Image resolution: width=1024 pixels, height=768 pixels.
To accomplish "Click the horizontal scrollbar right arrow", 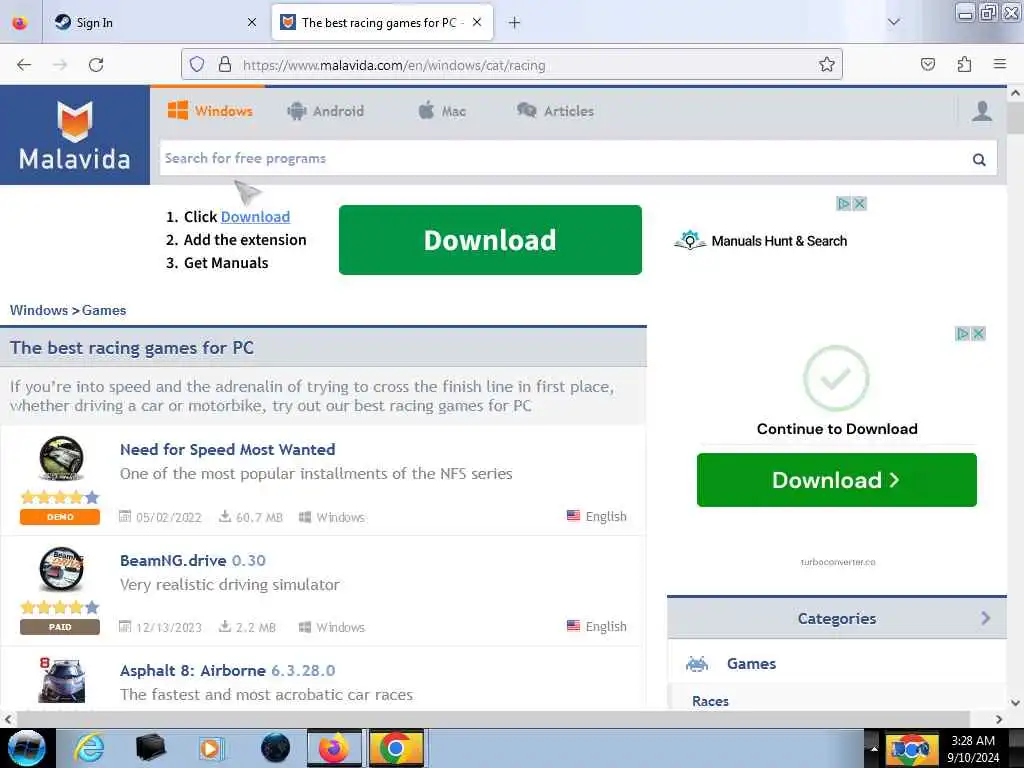I will pyautogui.click(x=999, y=719).
